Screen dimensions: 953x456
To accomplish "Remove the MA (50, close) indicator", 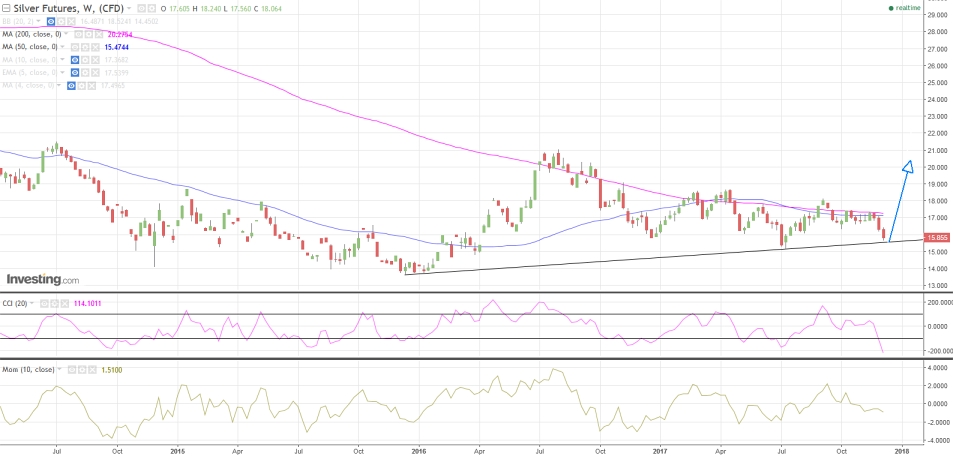I will tap(96, 47).
